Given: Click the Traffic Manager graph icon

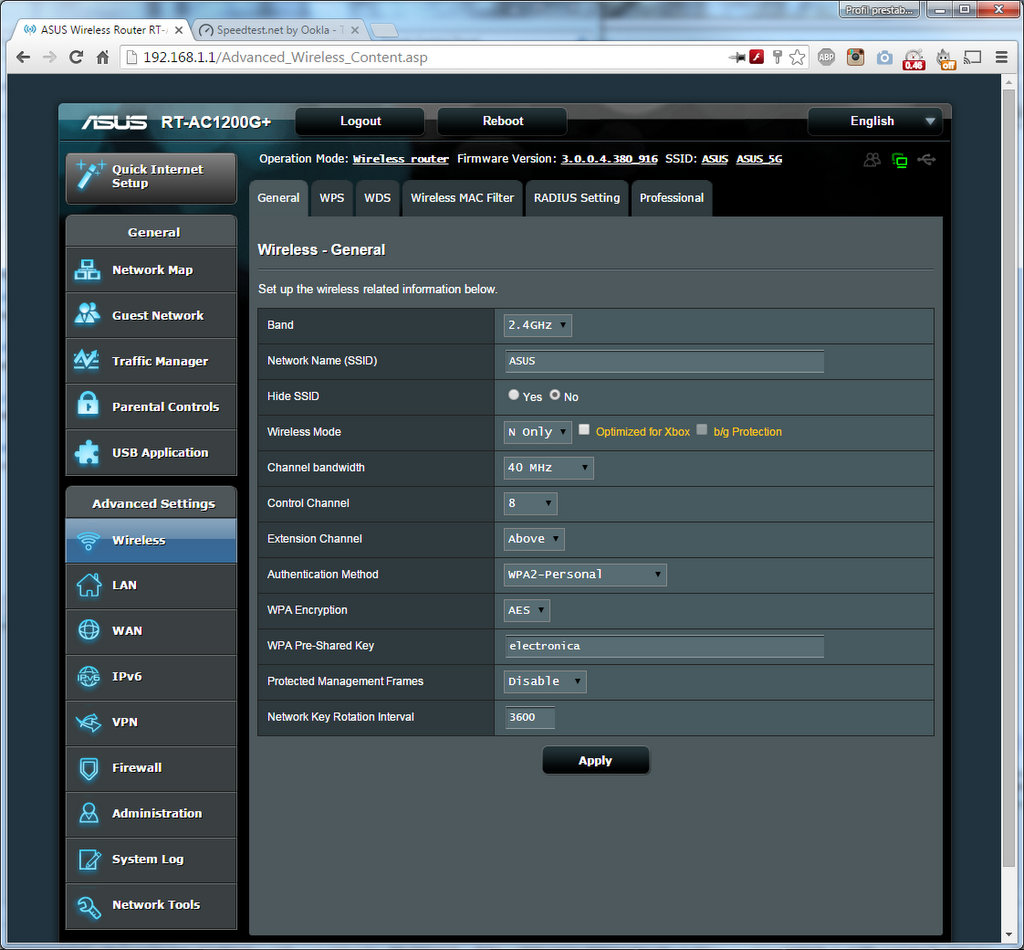Looking at the screenshot, I should [x=86, y=360].
